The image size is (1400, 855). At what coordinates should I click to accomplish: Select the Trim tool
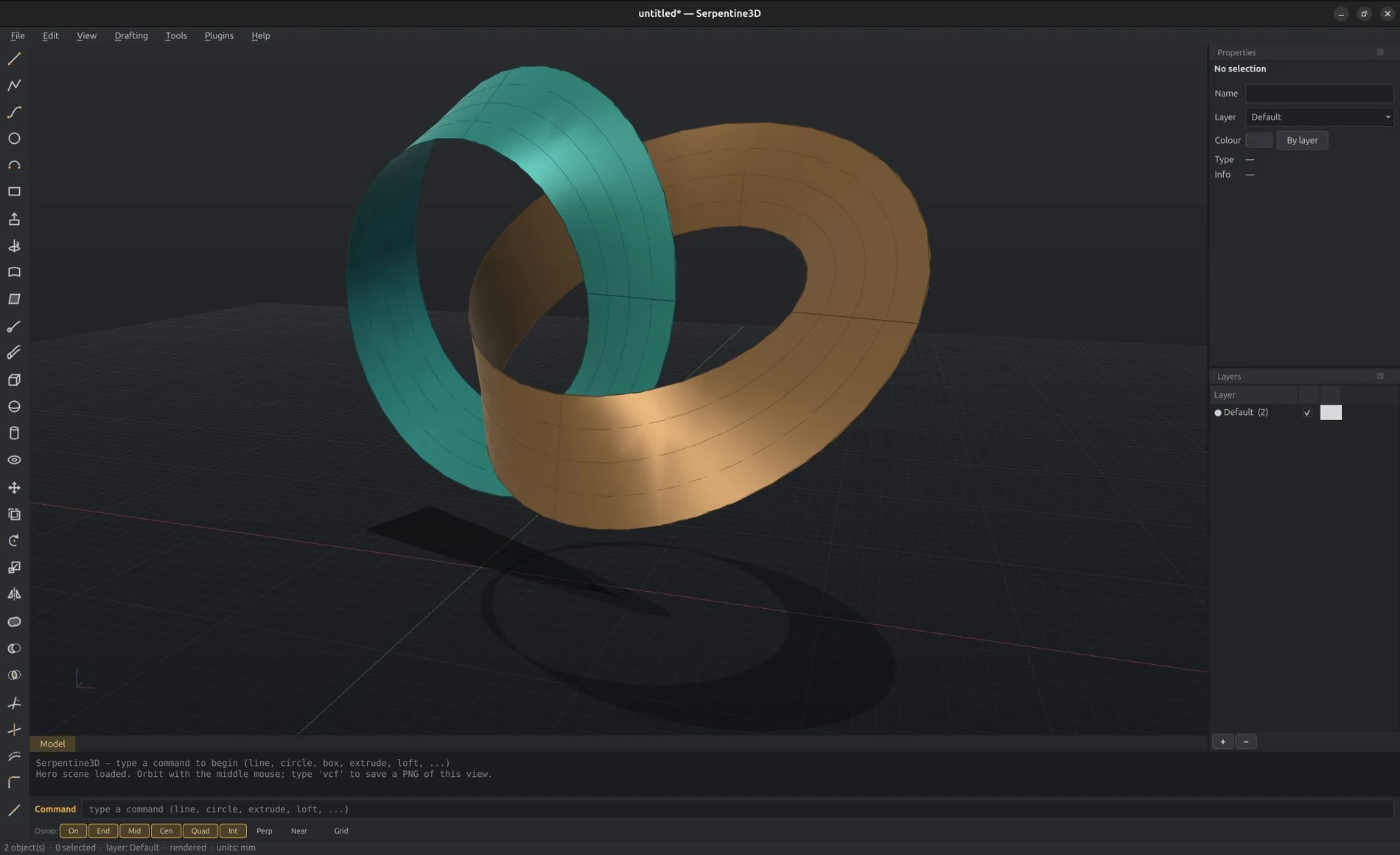14,703
